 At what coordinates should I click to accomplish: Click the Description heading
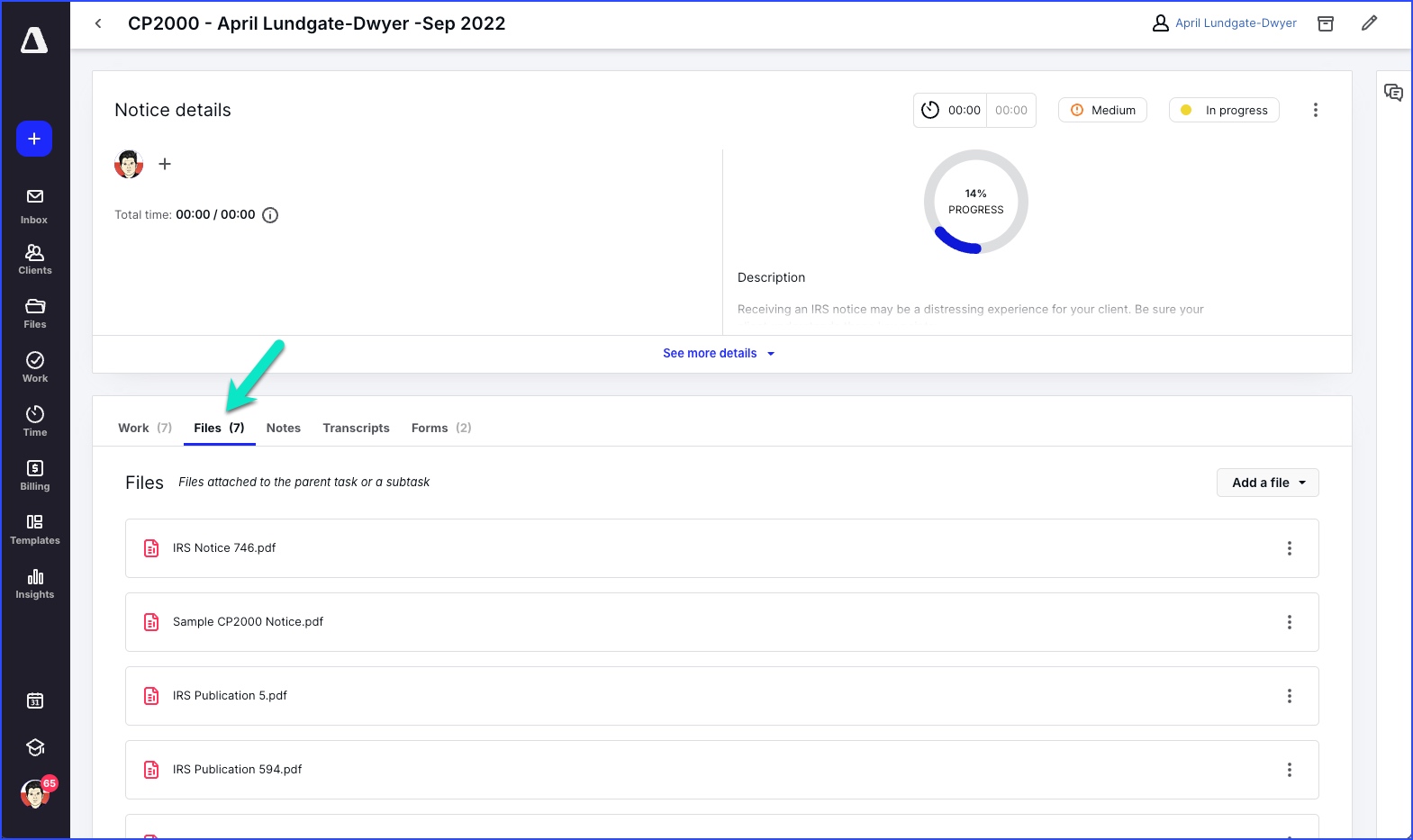pyautogui.click(x=771, y=277)
